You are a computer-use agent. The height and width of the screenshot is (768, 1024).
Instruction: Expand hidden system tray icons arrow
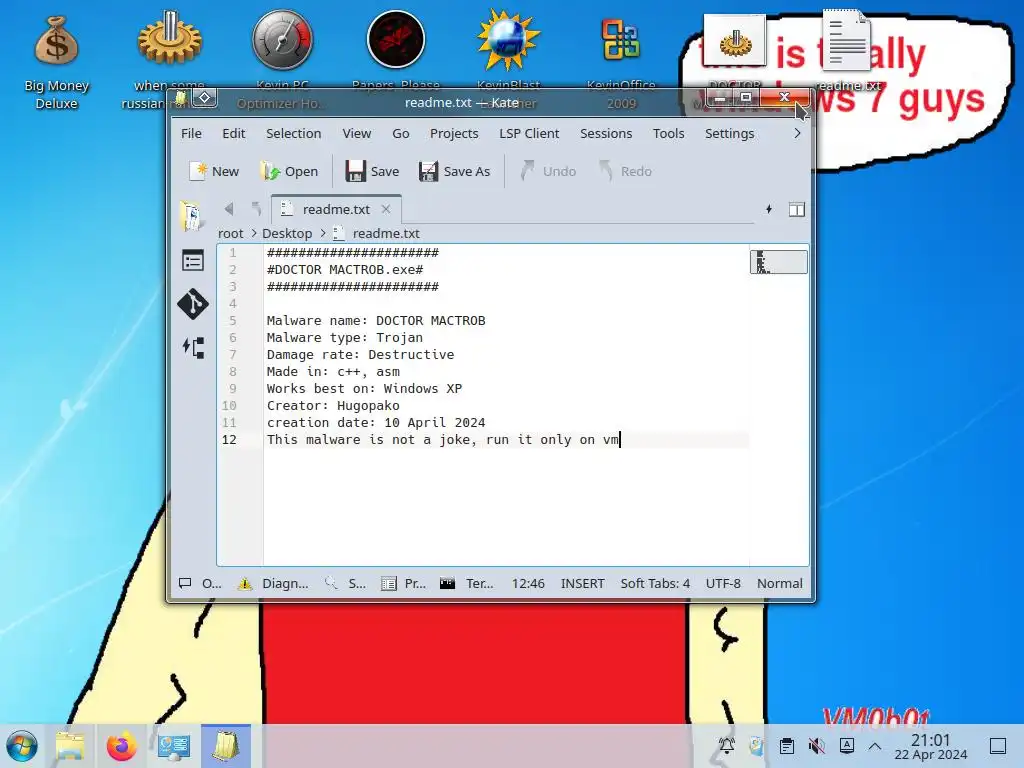875,746
